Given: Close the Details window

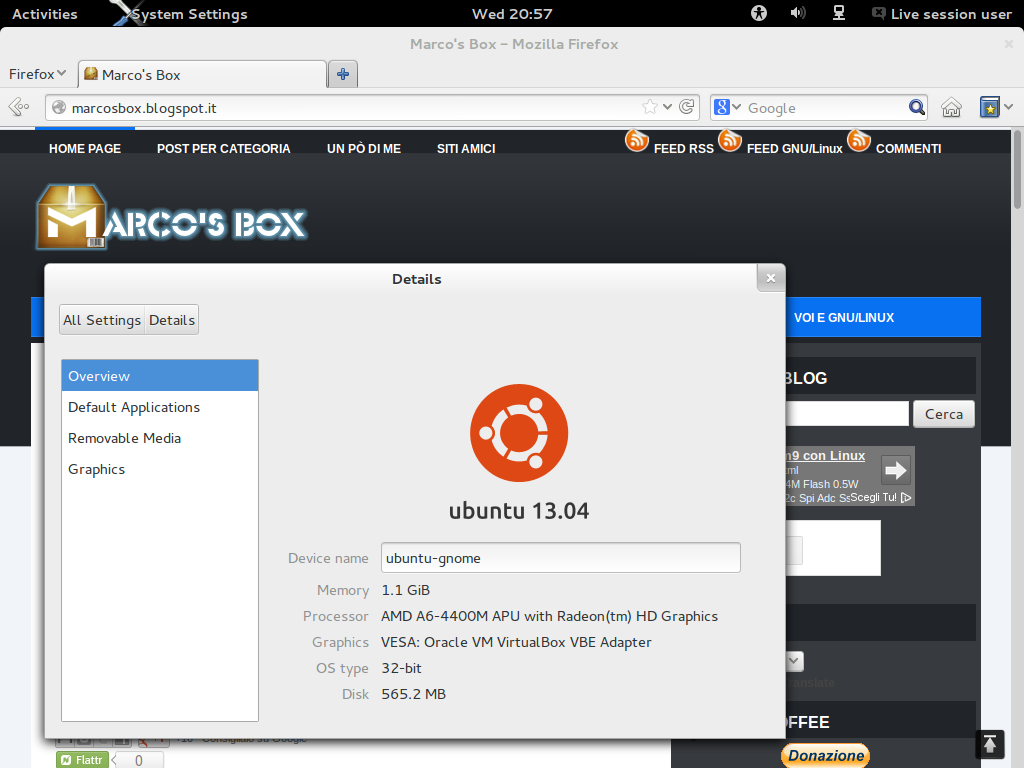Looking at the screenshot, I should coord(771,278).
